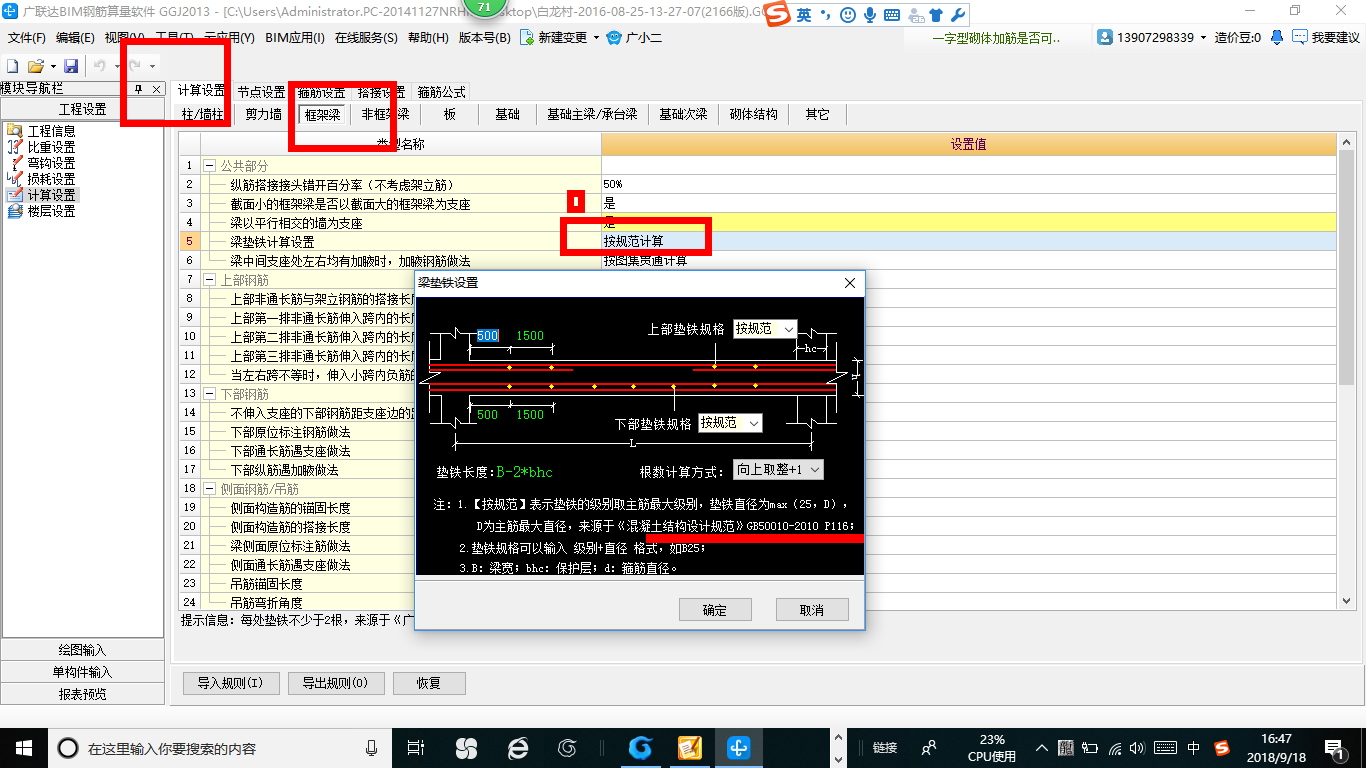Click the Sogou wrench settings icon
Viewport: 1366px width, 768px height.
coord(957,15)
